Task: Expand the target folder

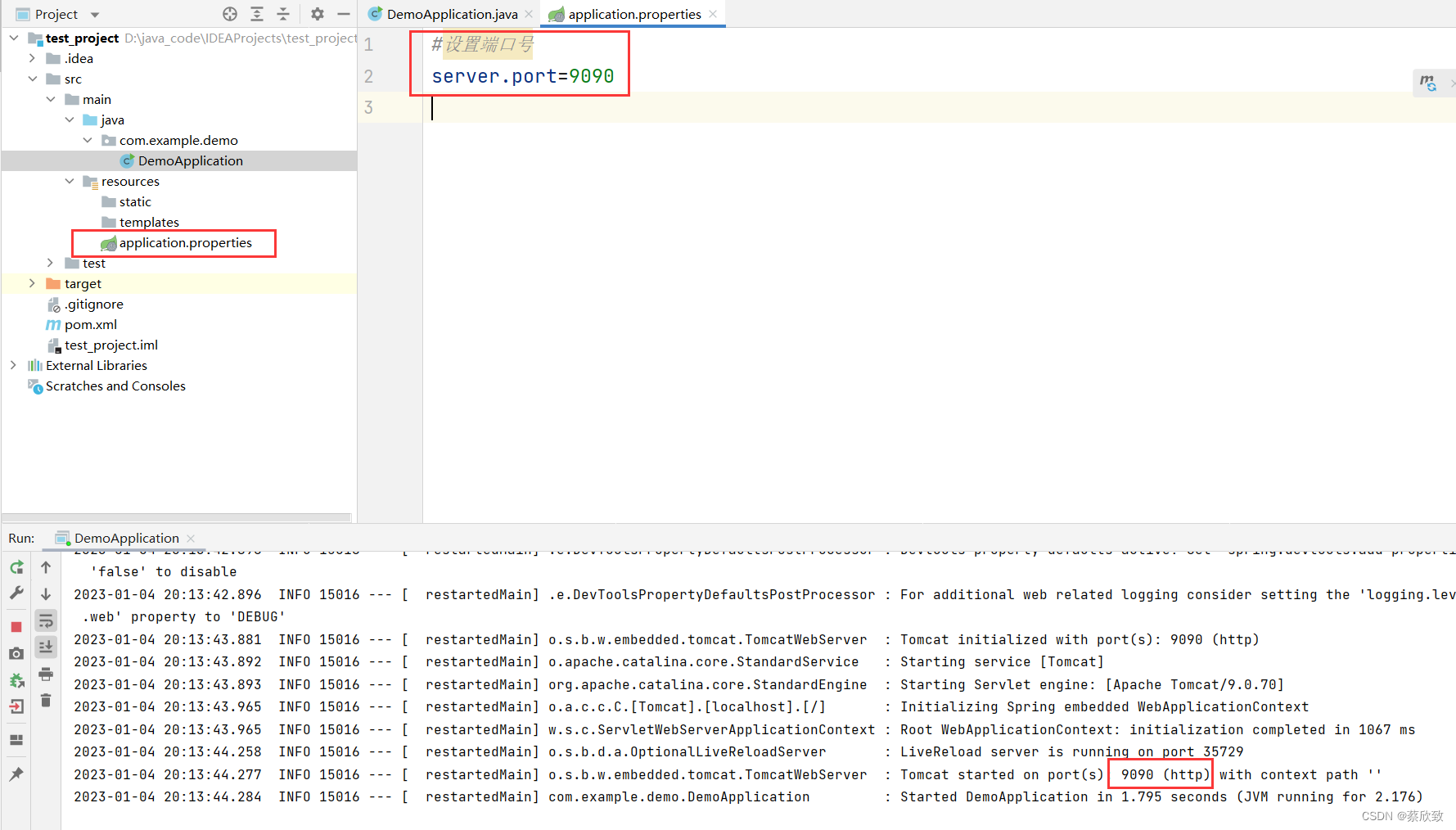Action: (x=32, y=283)
